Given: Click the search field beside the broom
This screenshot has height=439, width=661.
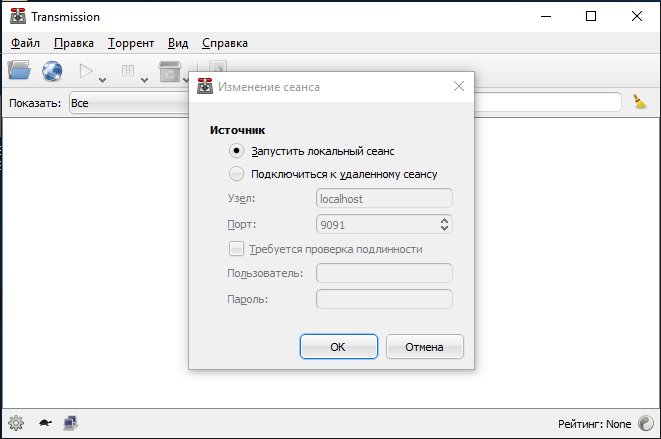Looking at the screenshot, I should pyautogui.click(x=547, y=102).
